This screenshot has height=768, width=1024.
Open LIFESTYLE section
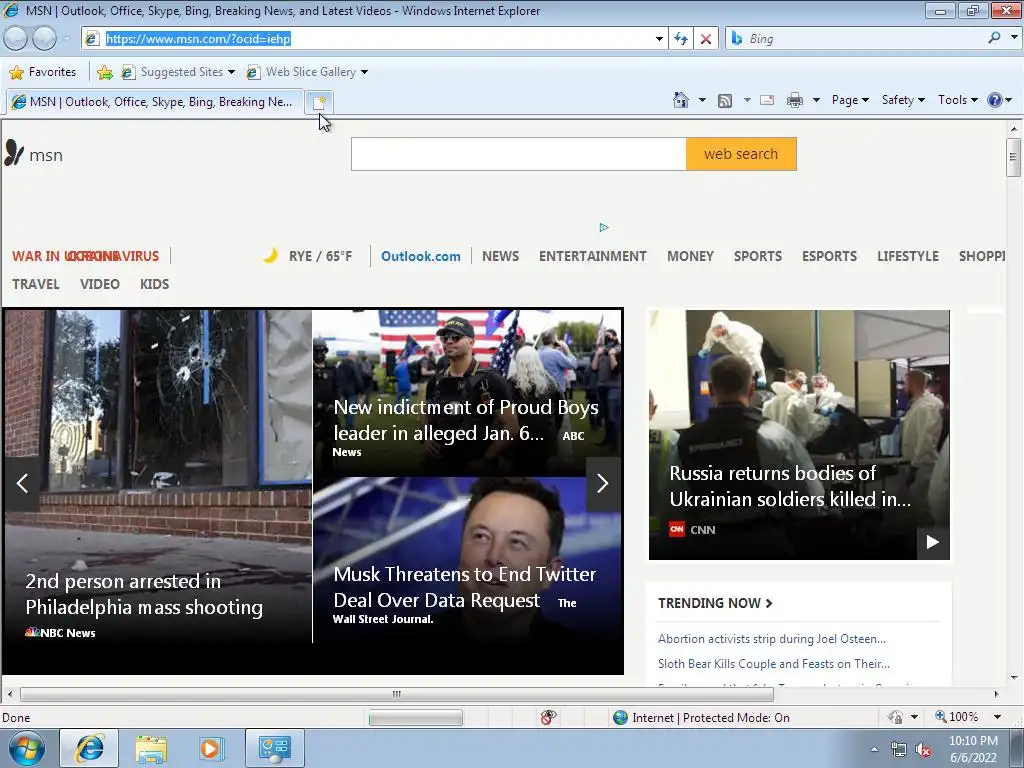coord(908,256)
